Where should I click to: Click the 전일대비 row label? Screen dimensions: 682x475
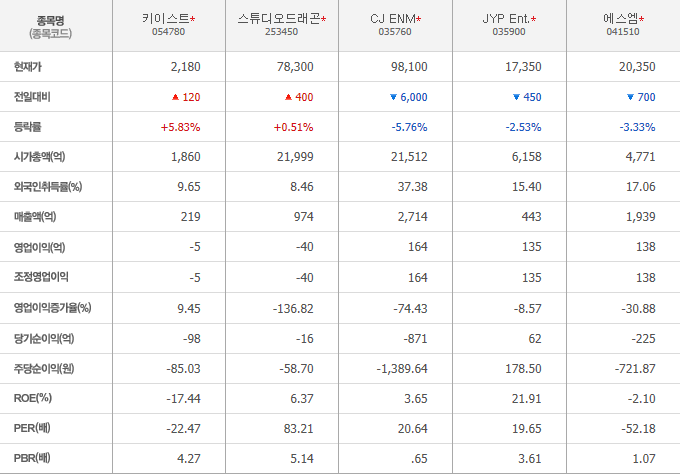(32, 97)
